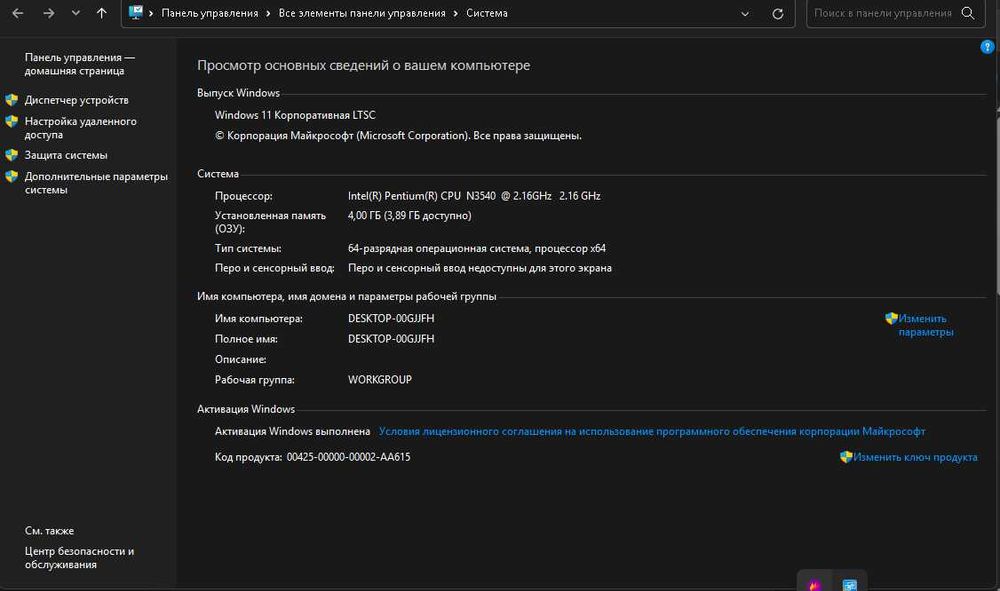The height and width of the screenshot is (591, 1000).
Task: Click 'WORKGROUP' workgroup value
Action: pyautogui.click(x=379, y=379)
